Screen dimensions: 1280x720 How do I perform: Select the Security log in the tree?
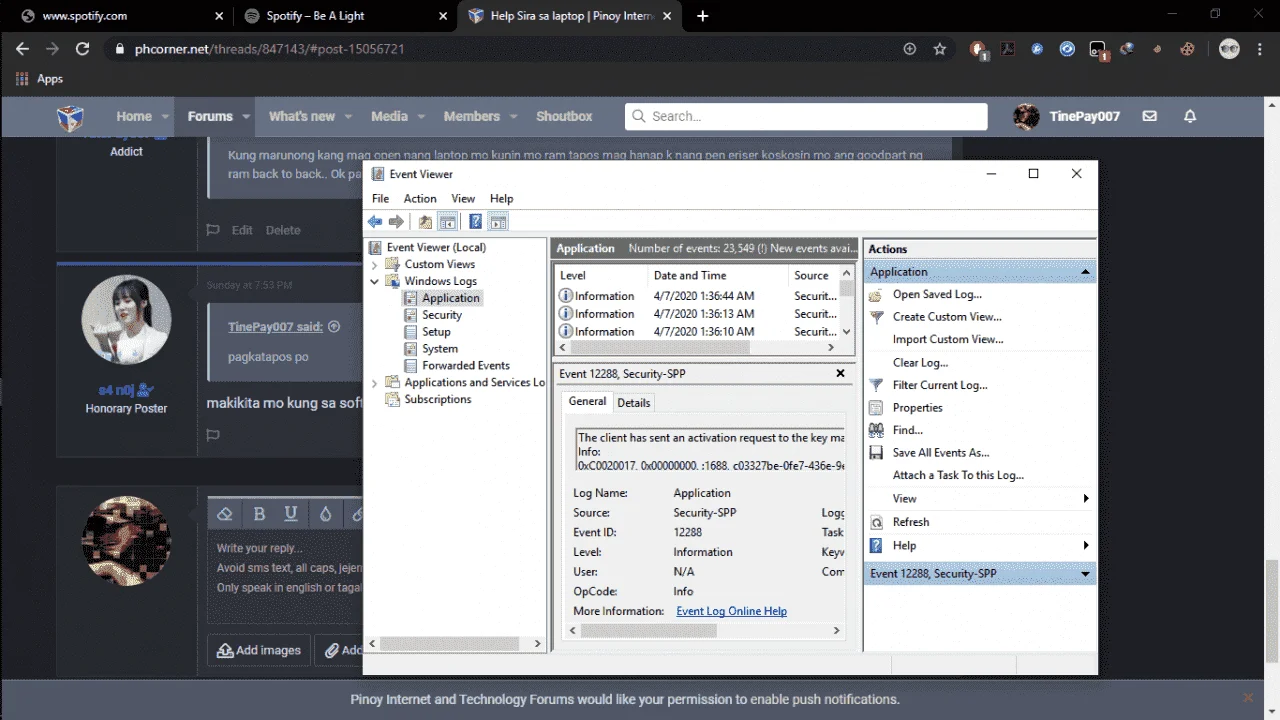click(x=442, y=315)
